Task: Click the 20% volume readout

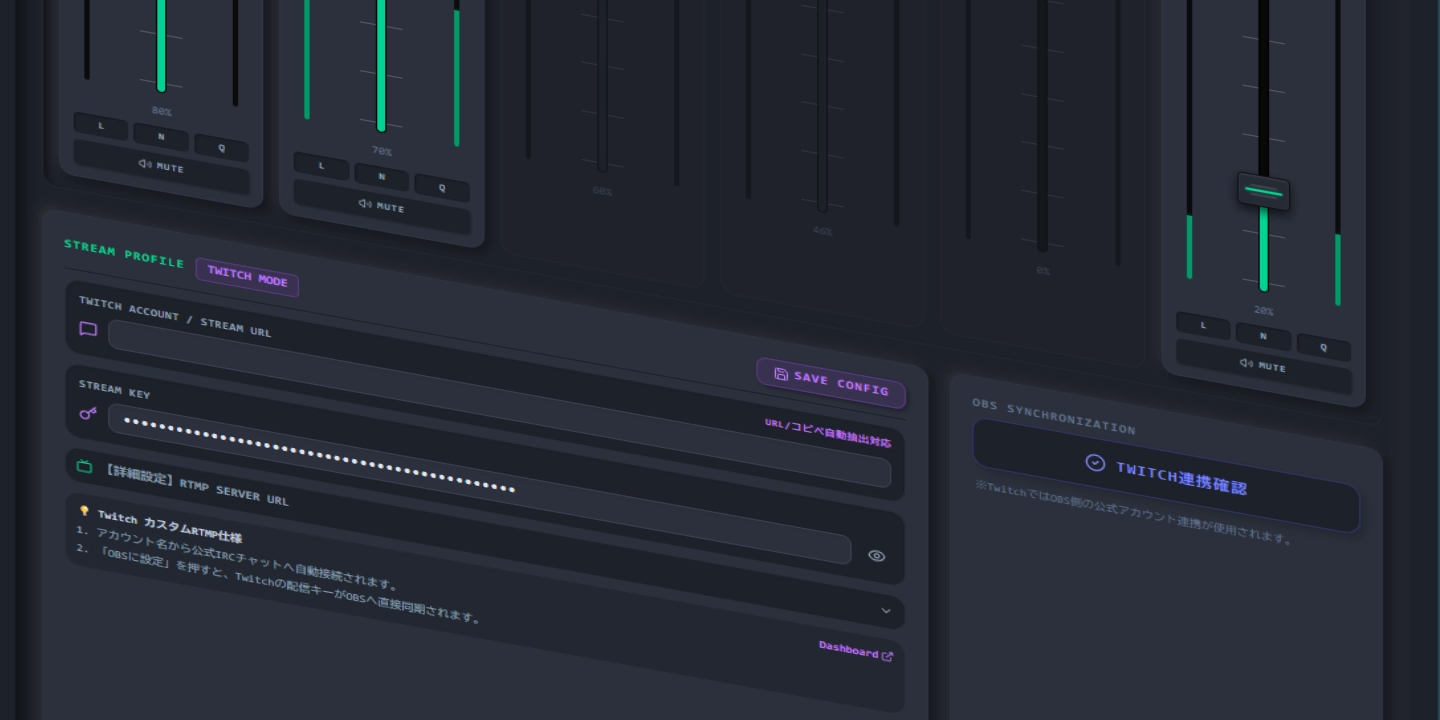Action: click(1264, 311)
